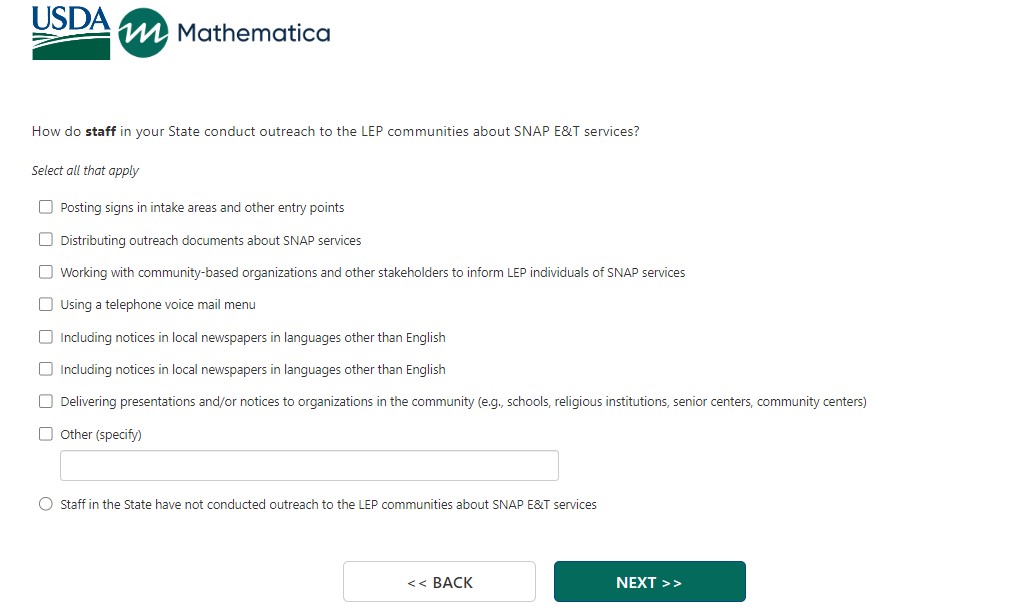The image size is (1025, 612).
Task: Toggle the 'Other (specify)' checkbox
Action: click(45, 434)
